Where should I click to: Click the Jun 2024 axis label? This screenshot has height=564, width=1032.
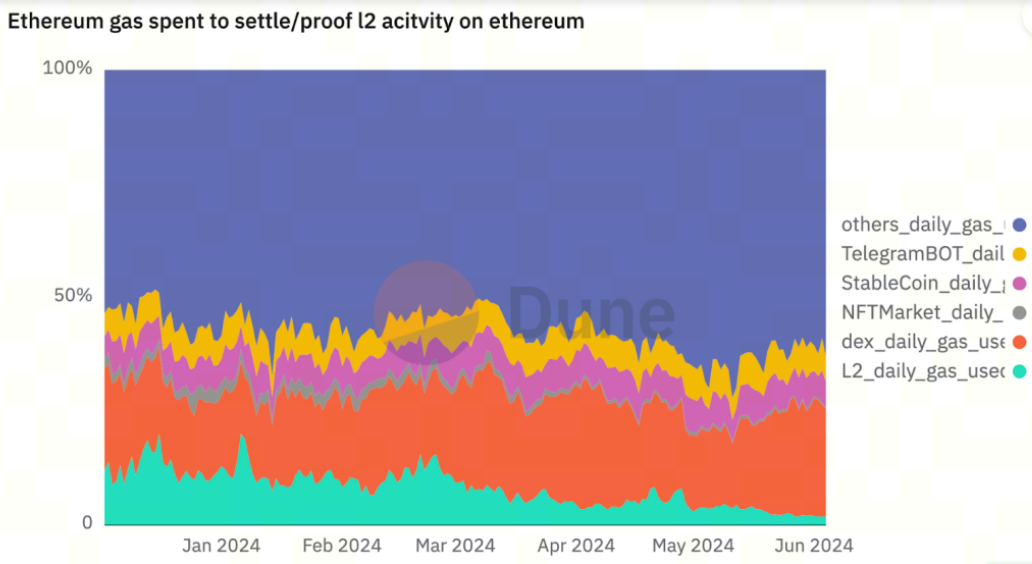(814, 546)
